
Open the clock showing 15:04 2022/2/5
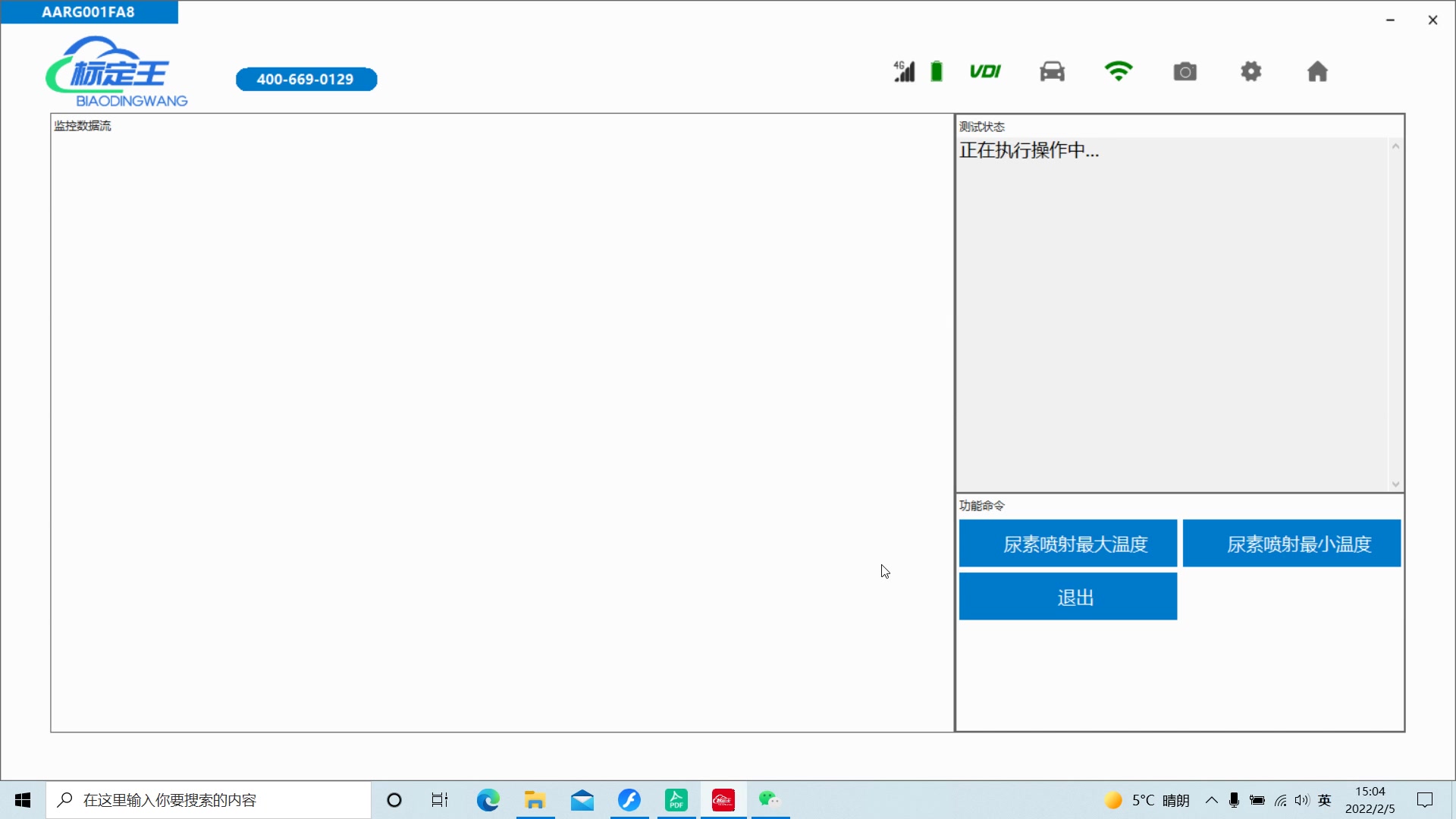[1370, 800]
